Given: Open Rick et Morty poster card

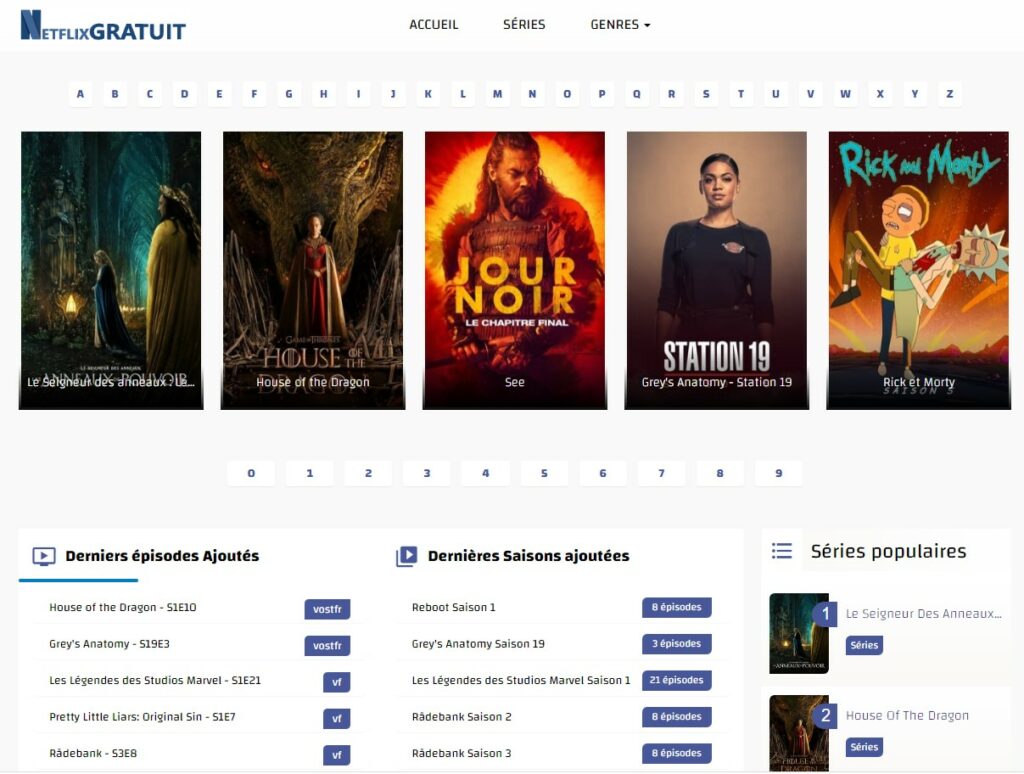Looking at the screenshot, I should click(x=918, y=270).
